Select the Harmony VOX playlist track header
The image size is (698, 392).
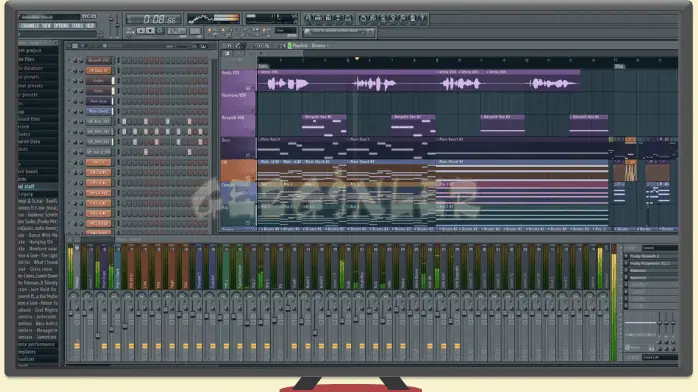tap(239, 103)
